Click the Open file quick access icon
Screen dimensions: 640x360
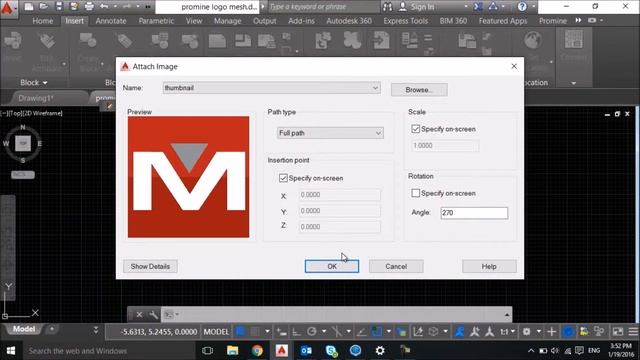[x=44, y=7]
